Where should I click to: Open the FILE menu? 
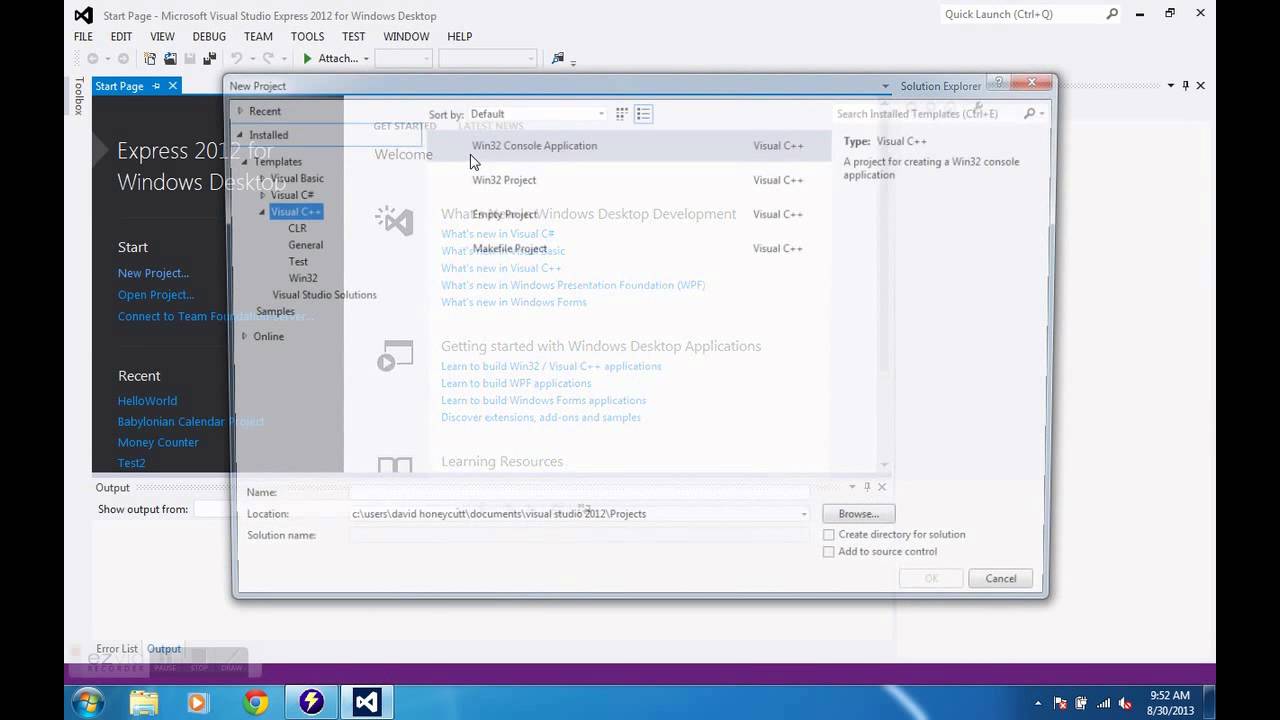point(83,37)
